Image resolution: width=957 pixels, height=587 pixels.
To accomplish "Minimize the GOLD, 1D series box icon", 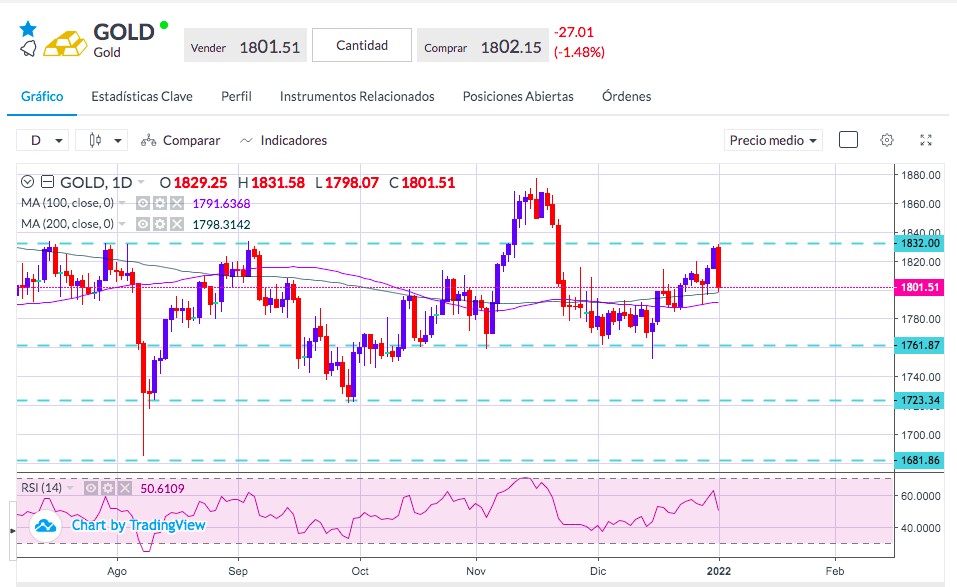I will (47, 182).
